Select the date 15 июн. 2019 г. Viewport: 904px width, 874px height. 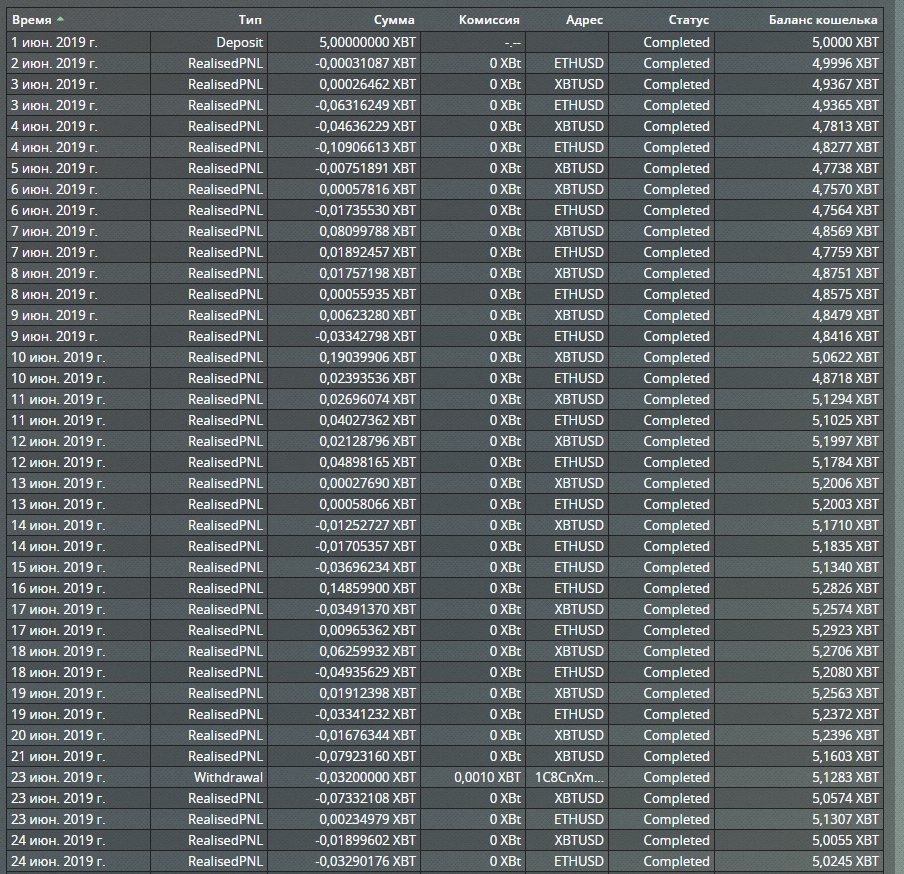click(58, 567)
